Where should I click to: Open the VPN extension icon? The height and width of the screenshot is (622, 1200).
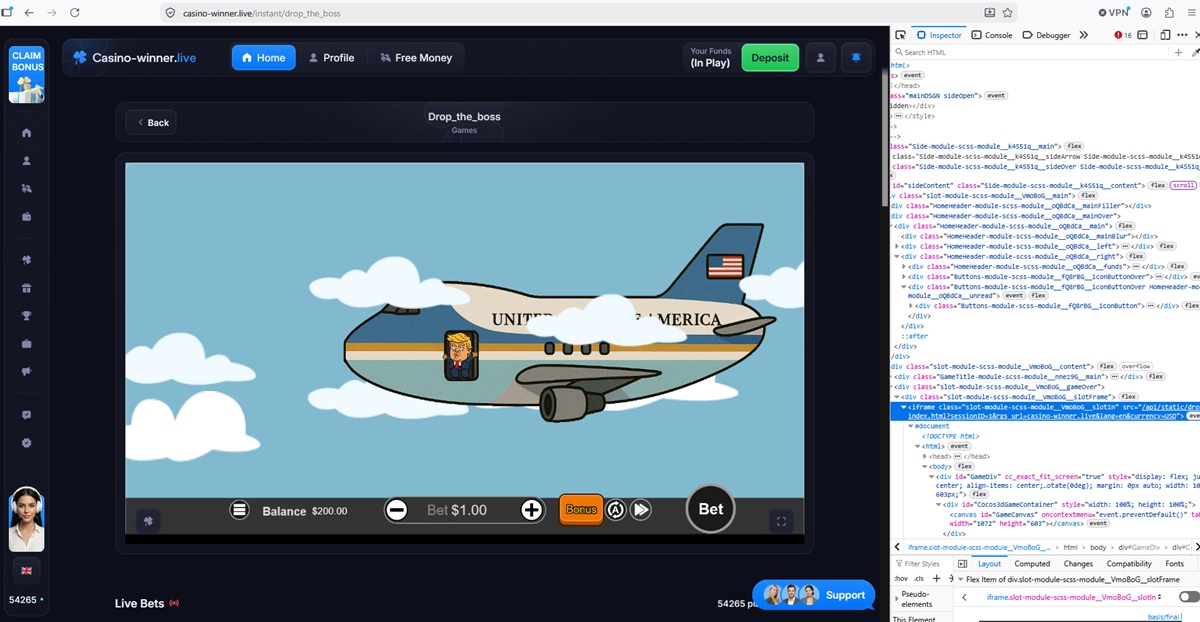tap(1113, 12)
